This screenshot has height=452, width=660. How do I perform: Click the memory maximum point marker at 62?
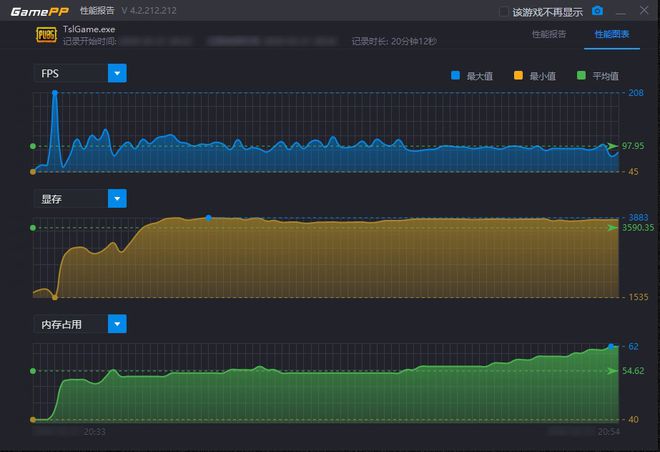coord(611,346)
